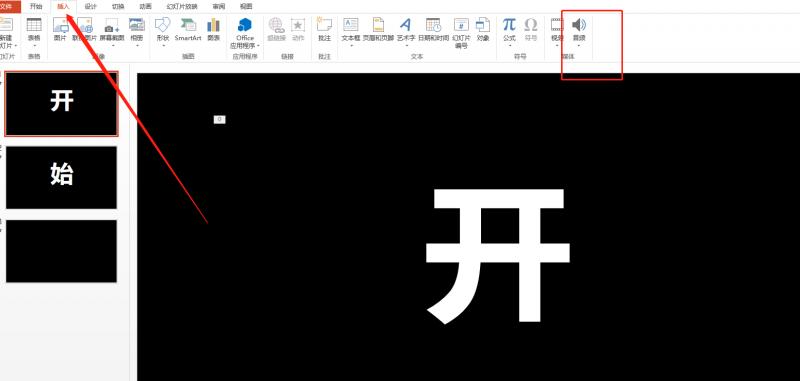Insert a picture (图片) from file

pos(60,29)
